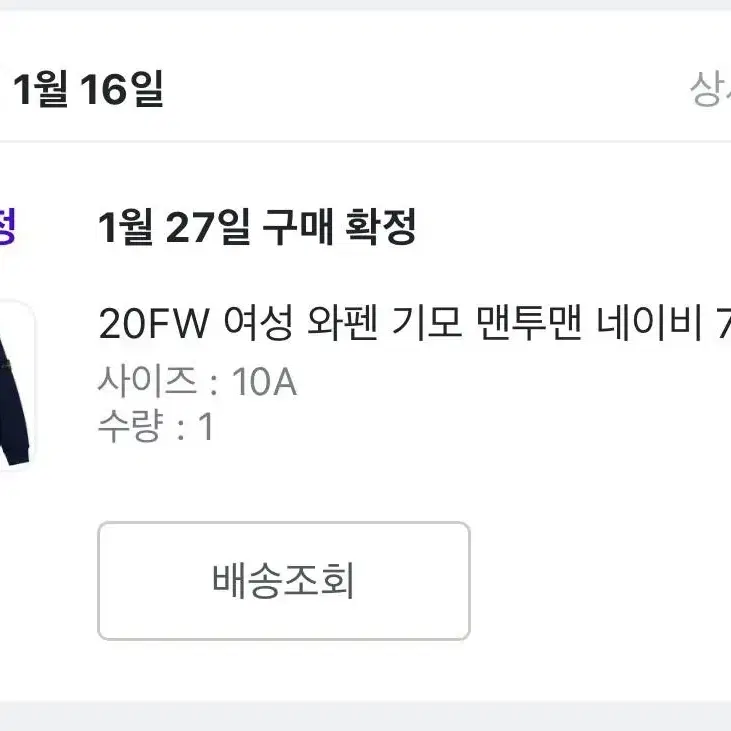Click the word 네이비 in product name
The height and width of the screenshot is (731, 731).
(x=649, y=323)
